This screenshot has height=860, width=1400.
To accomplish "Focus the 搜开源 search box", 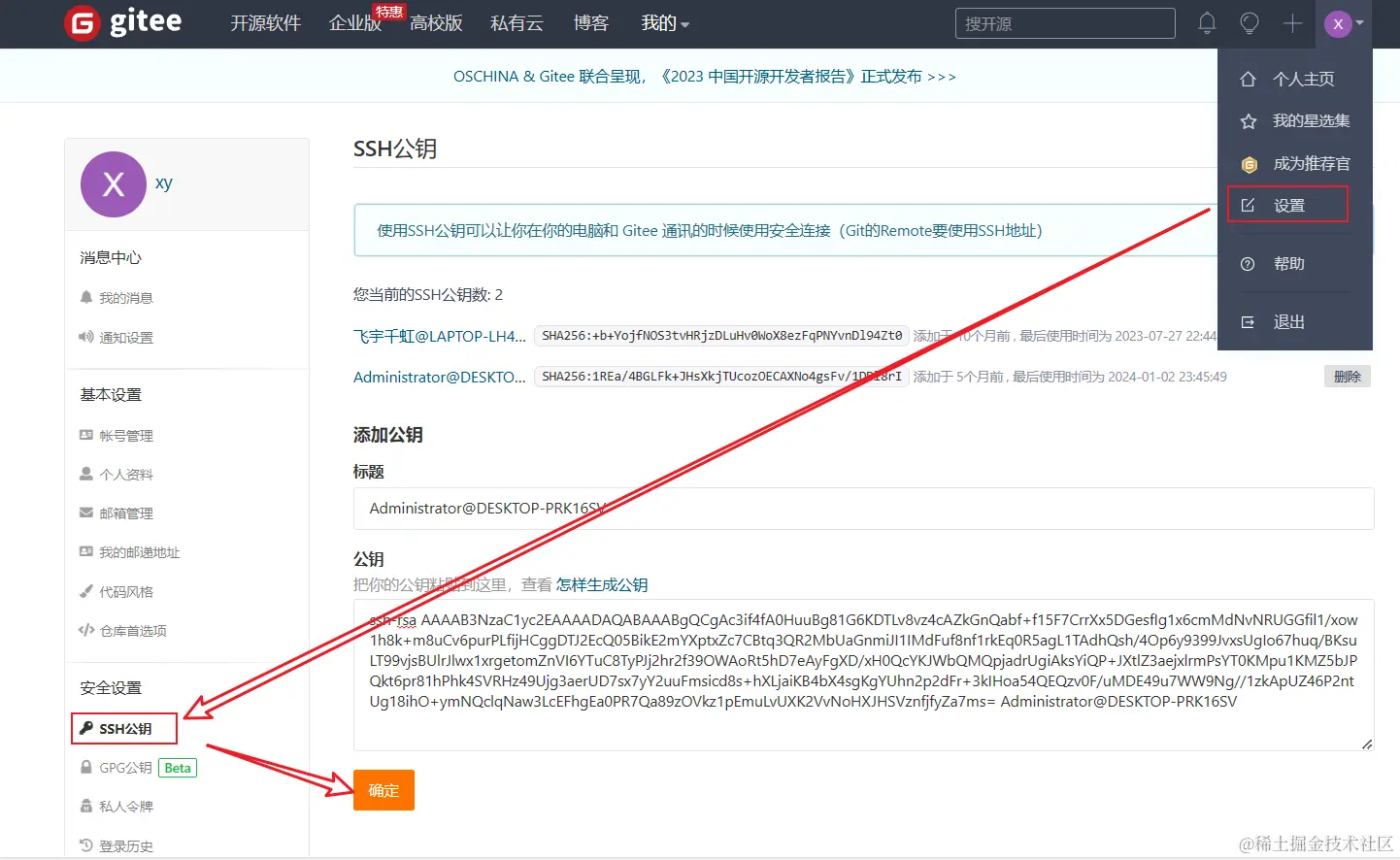I will click(x=1065, y=23).
